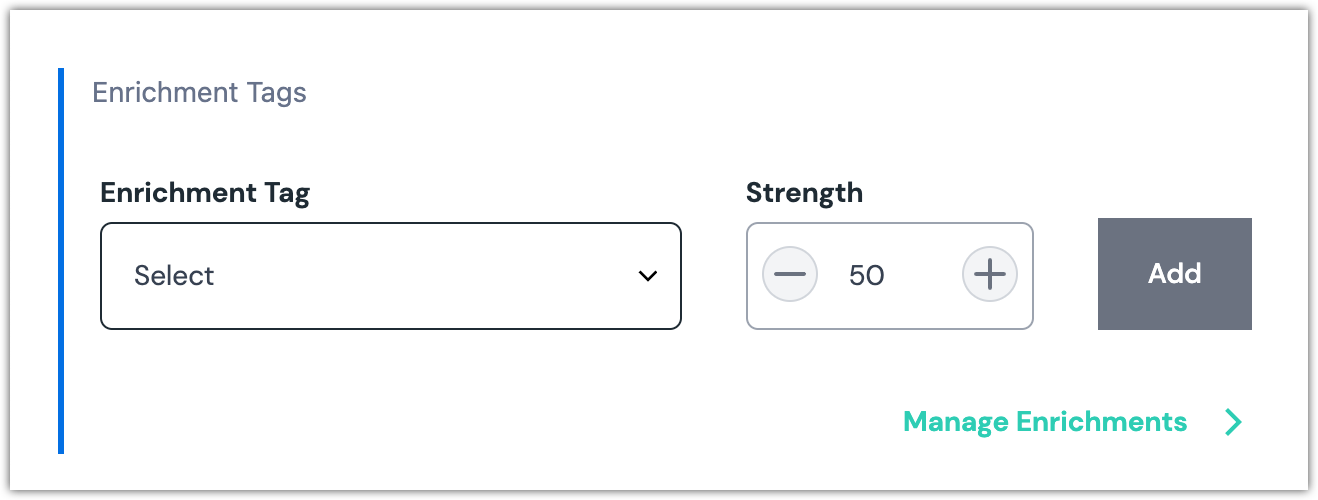
Task: Click the blue vertical section bar
Action: pyautogui.click(x=61, y=260)
